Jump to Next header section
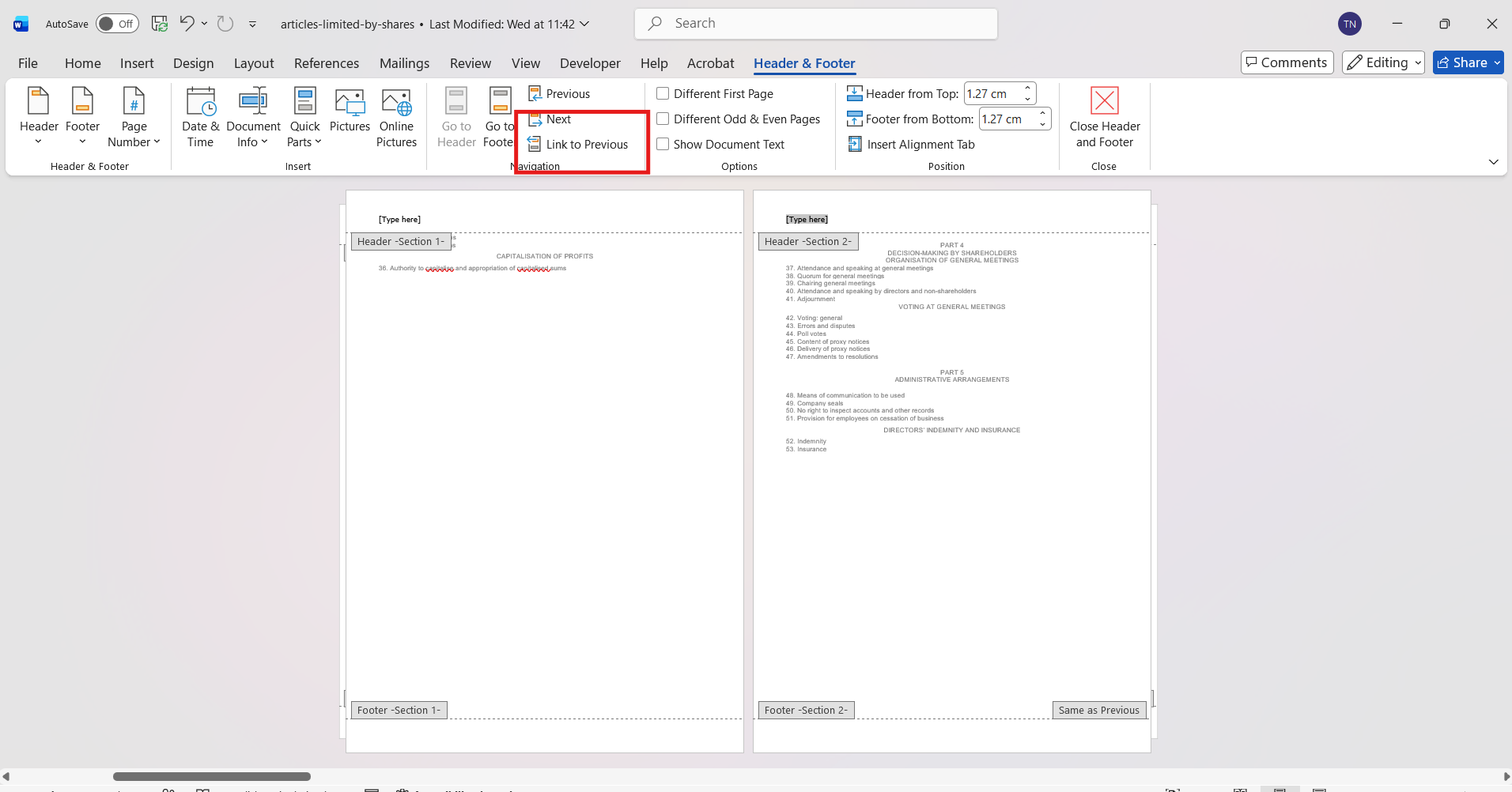This screenshot has width=1512, height=792. click(x=550, y=119)
